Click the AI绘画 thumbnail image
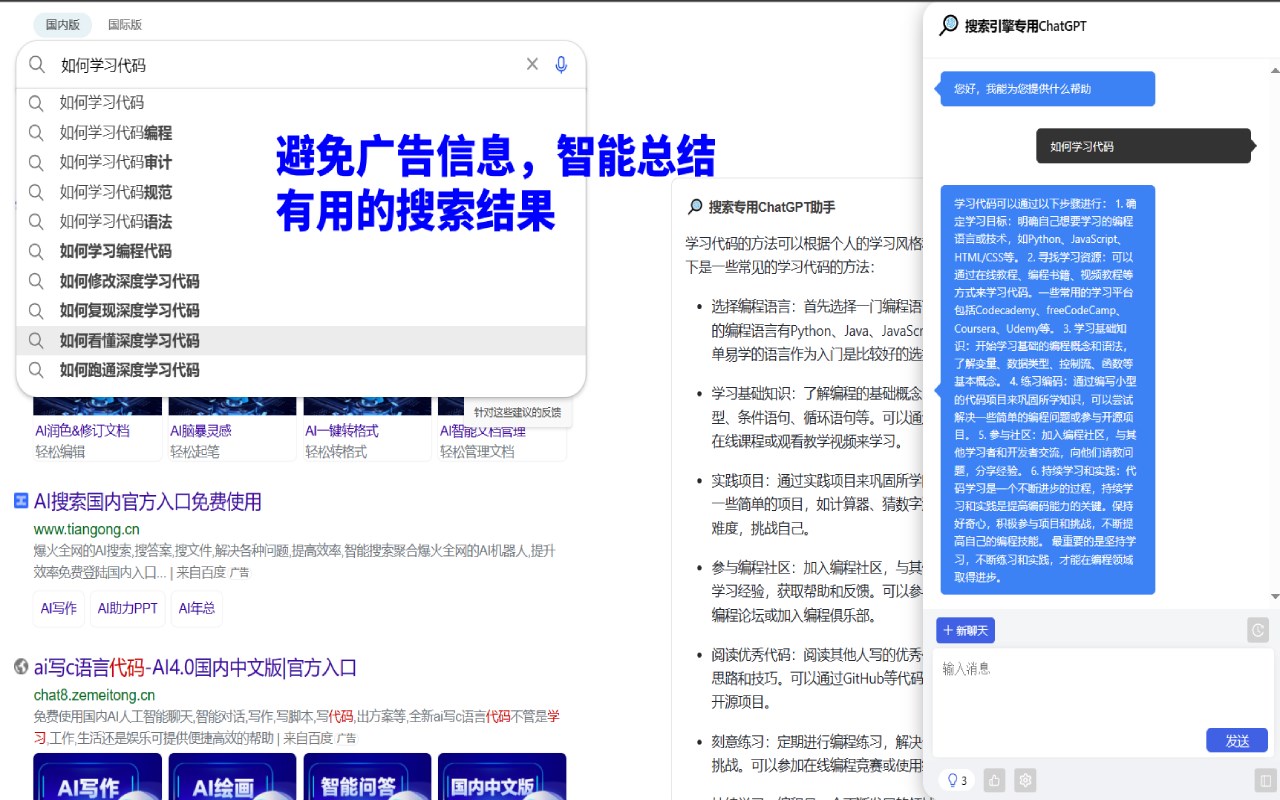Screen dimensions: 1280x800 pyautogui.click(x=232, y=777)
